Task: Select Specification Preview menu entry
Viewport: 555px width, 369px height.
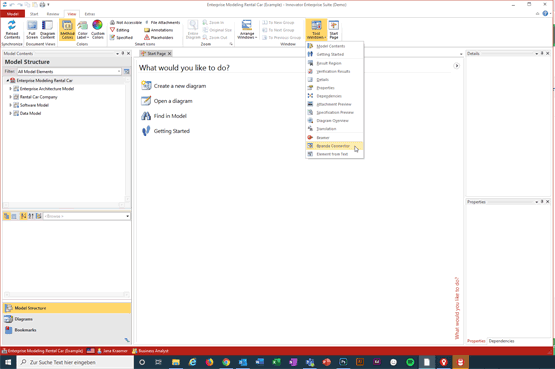Action: 334,112
